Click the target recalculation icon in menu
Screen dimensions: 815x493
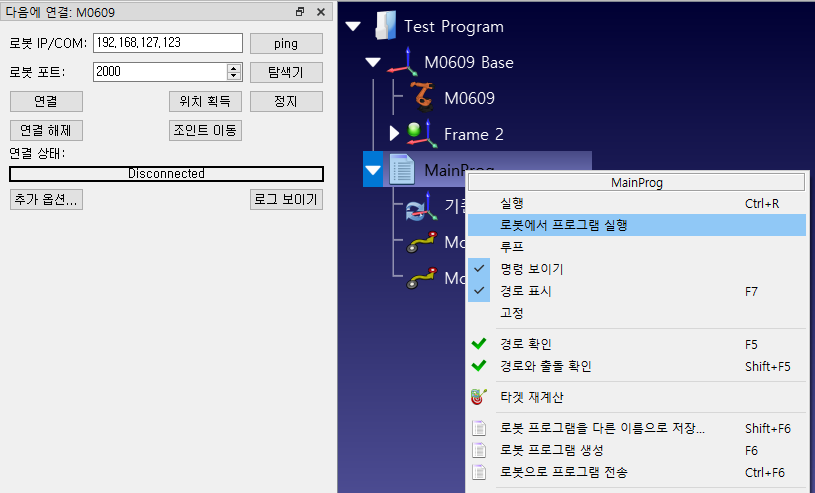click(479, 397)
